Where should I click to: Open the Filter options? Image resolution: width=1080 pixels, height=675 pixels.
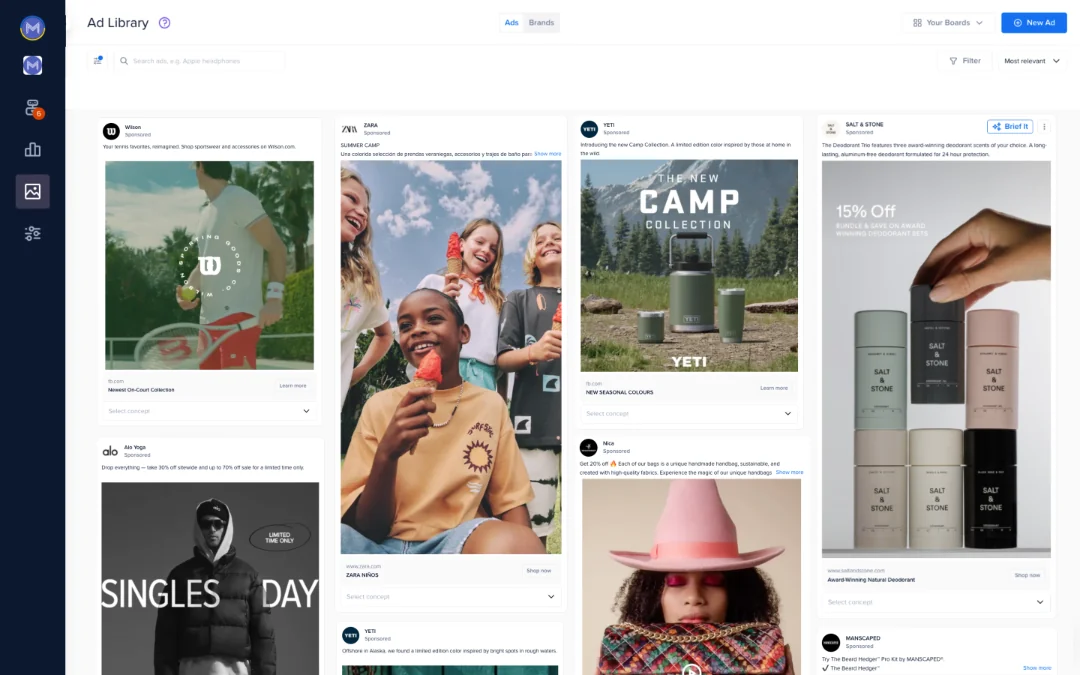point(965,61)
